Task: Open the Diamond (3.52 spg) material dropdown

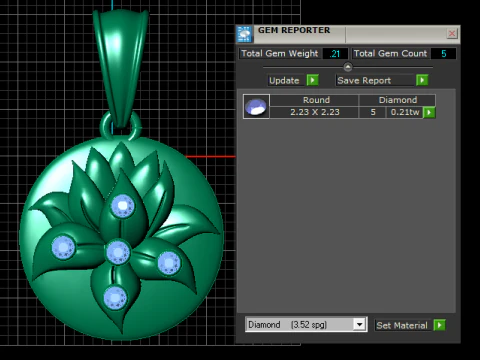Action: point(359,324)
